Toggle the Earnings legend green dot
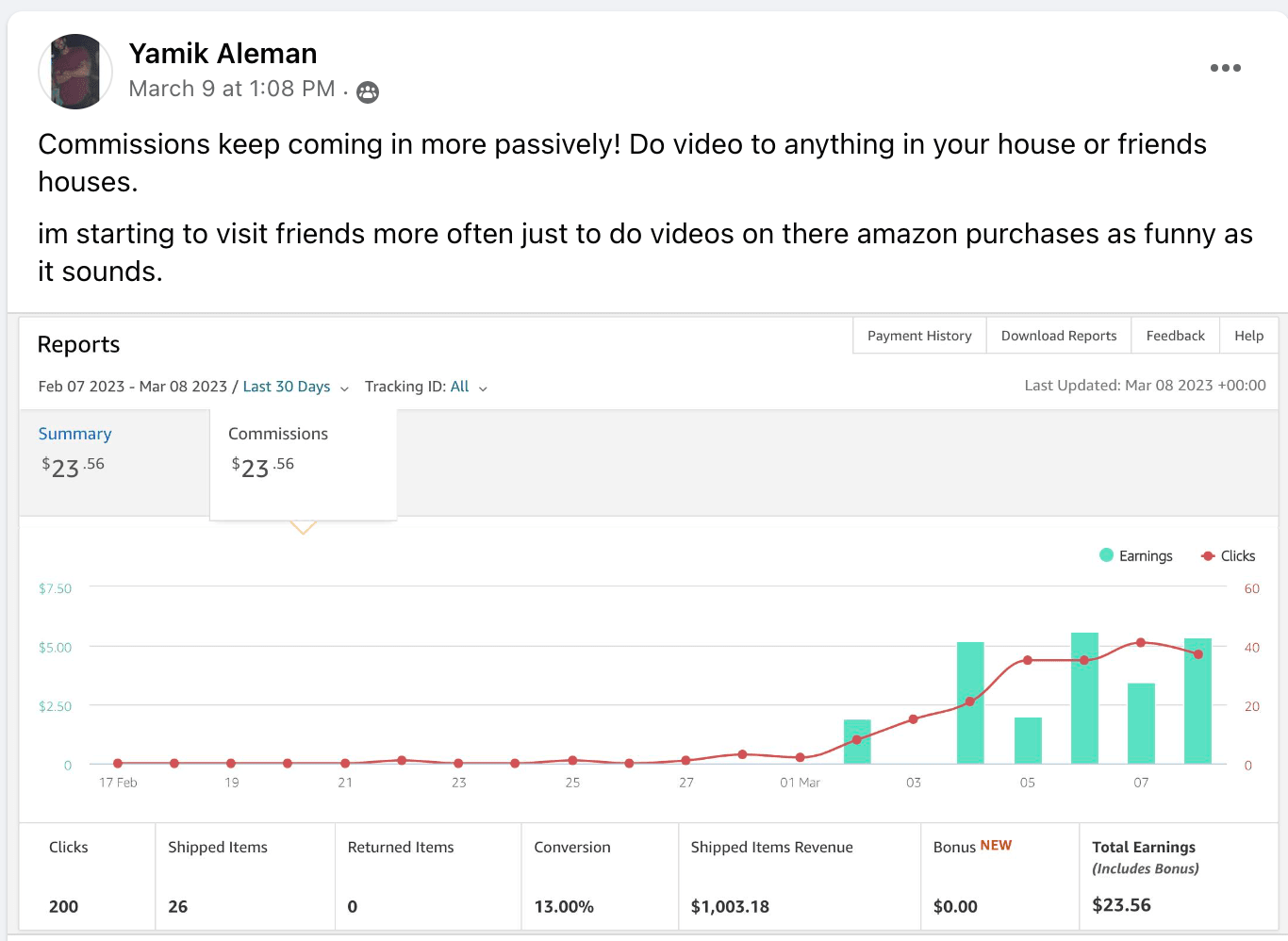 (x=1107, y=555)
